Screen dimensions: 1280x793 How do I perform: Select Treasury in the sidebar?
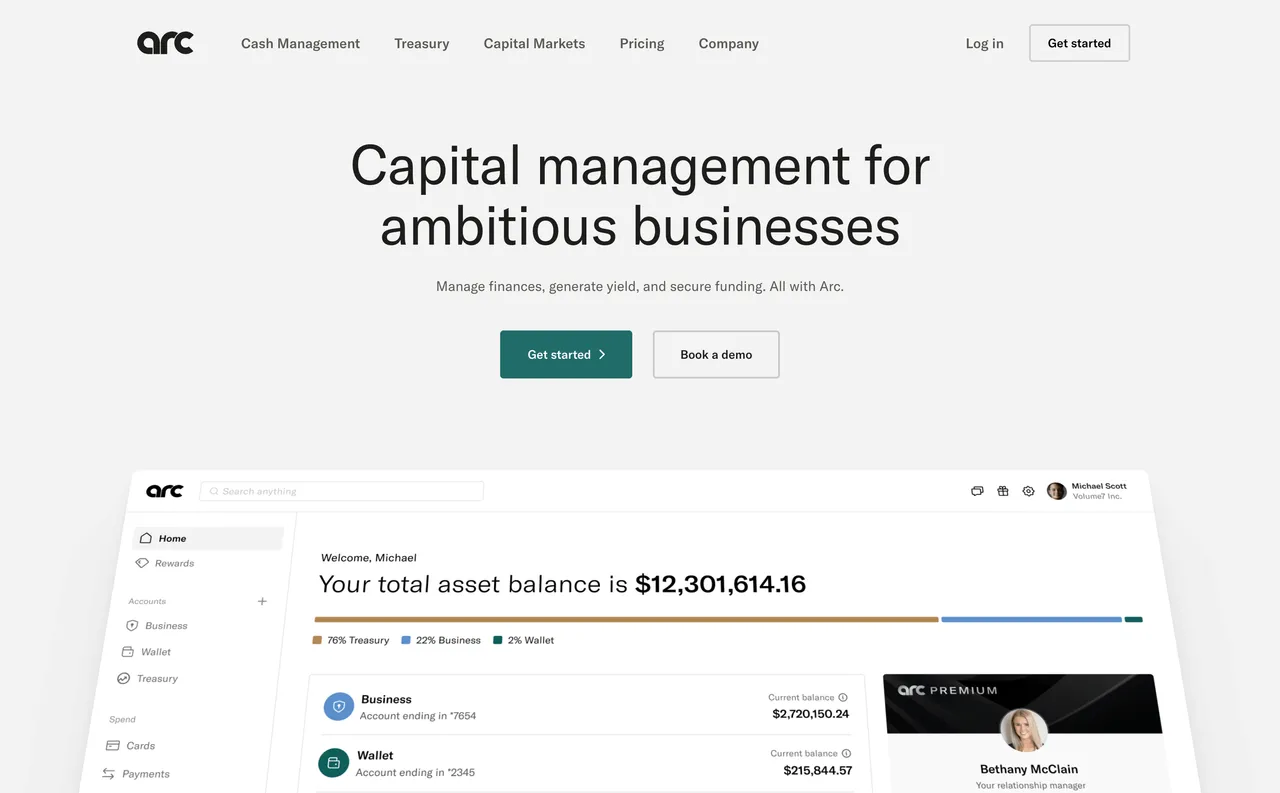(x=158, y=678)
